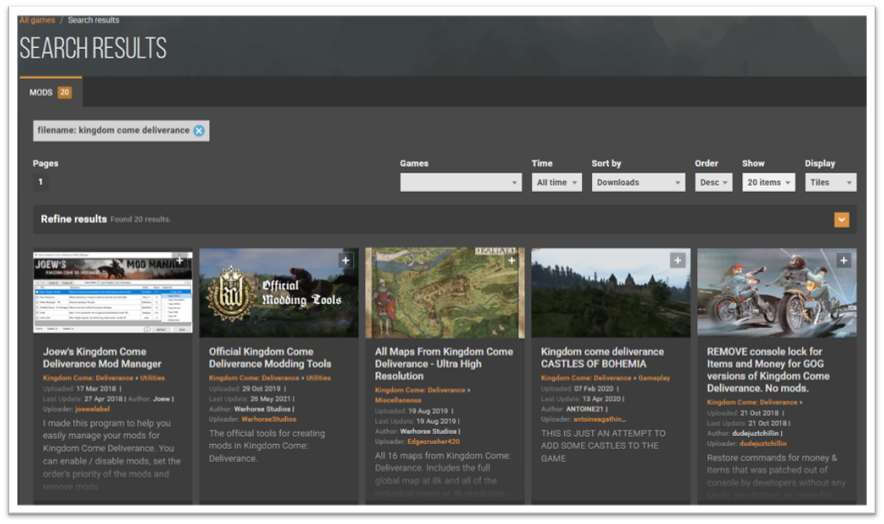Open uploader joewalabel profile
Image resolution: width=884 pixels, height=524 pixels.
pos(92,409)
